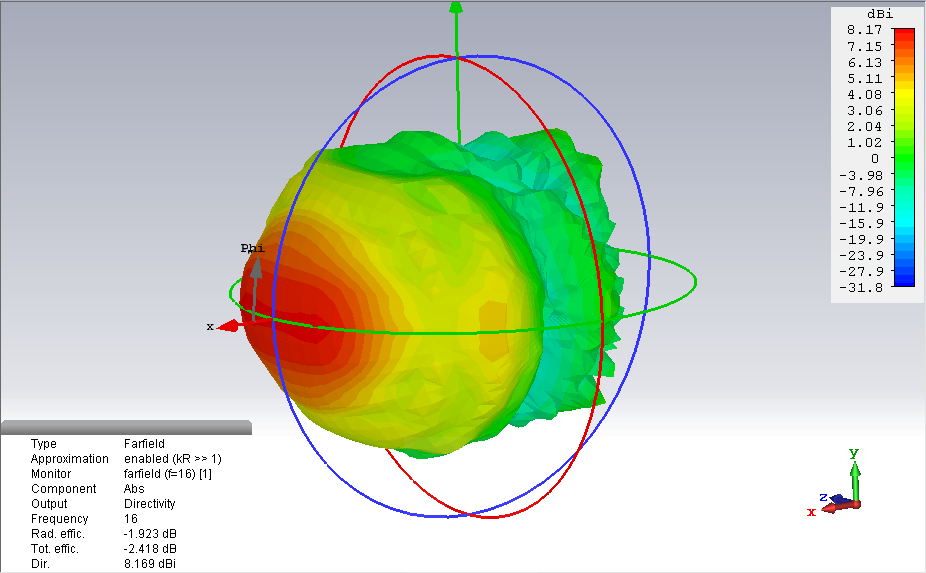The width and height of the screenshot is (926, 573).
Task: Click the green arrowhead at top of plot
Action: [x=456, y=8]
